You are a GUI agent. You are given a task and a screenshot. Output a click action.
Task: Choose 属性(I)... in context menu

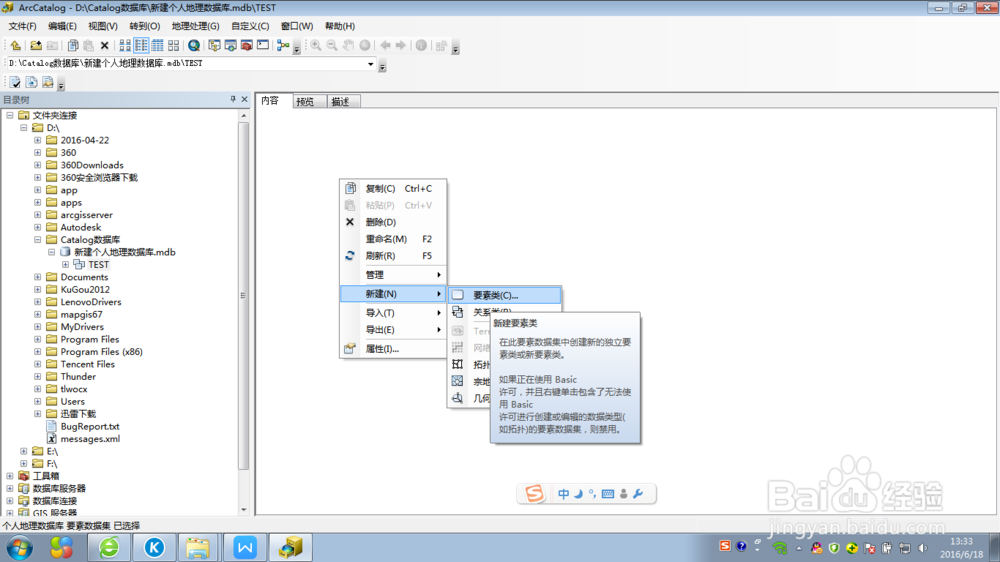point(393,349)
